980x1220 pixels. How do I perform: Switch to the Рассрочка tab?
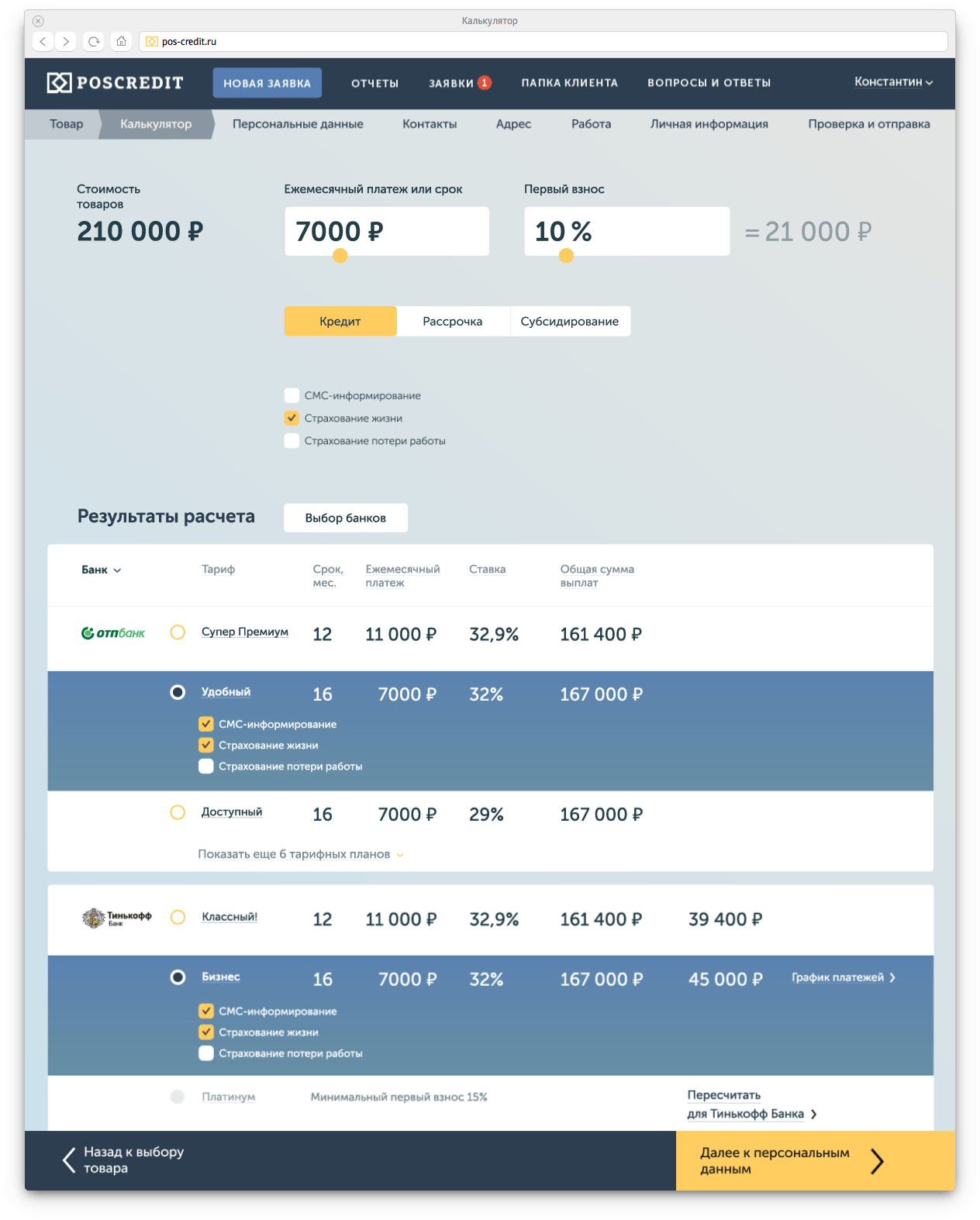coord(453,322)
